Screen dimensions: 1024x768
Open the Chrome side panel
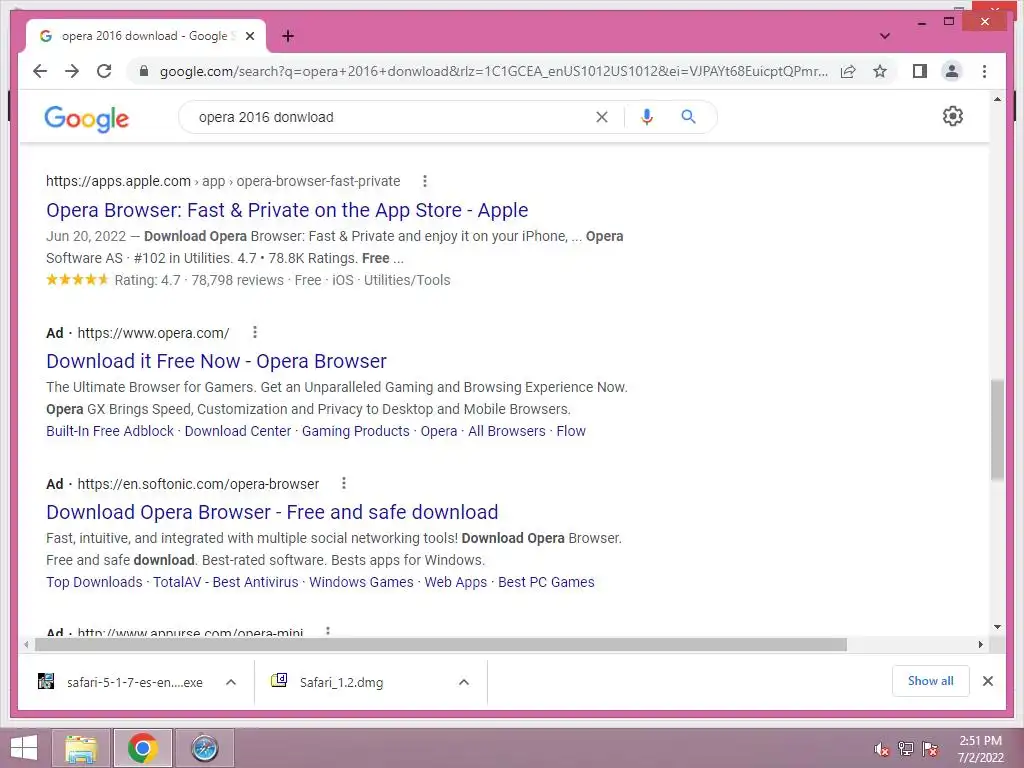coord(920,71)
